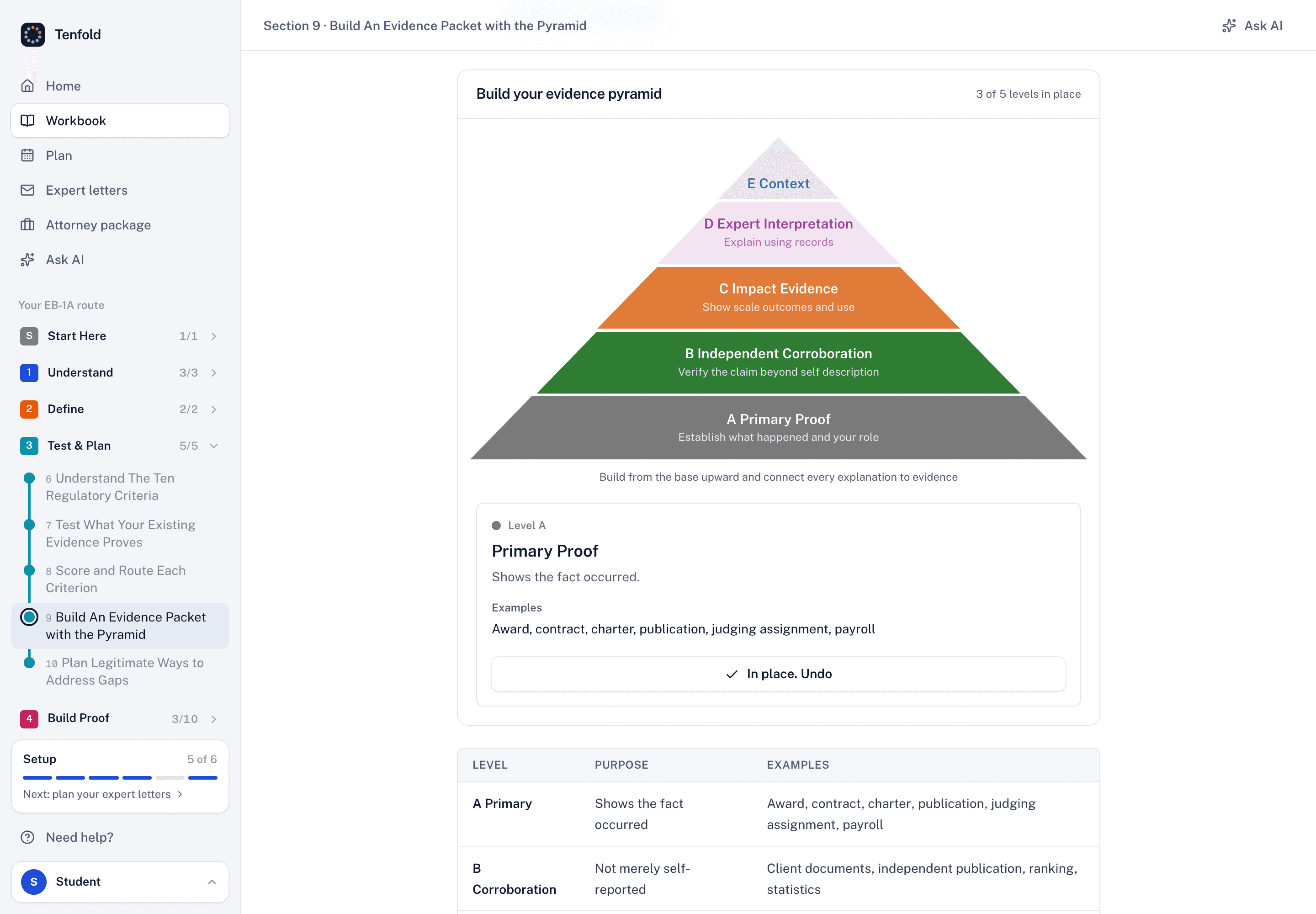Expand the Understand section chevron

click(213, 373)
